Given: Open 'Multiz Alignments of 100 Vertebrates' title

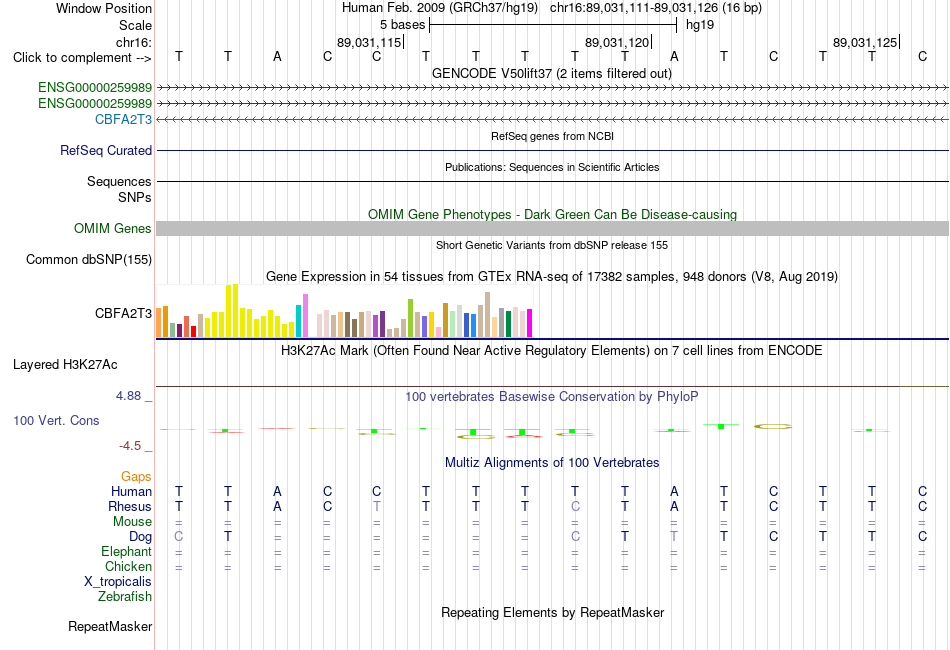Looking at the screenshot, I should (552, 463).
